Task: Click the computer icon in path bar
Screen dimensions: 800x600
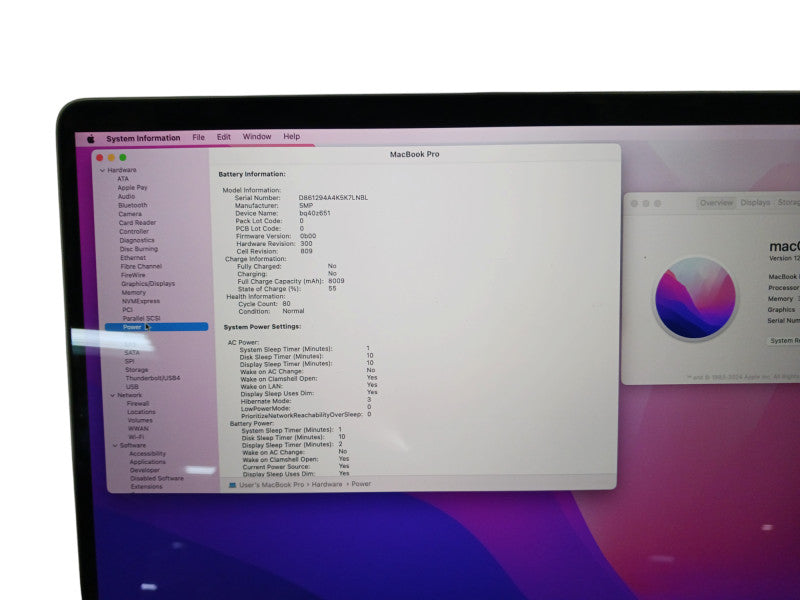Action: point(233,485)
